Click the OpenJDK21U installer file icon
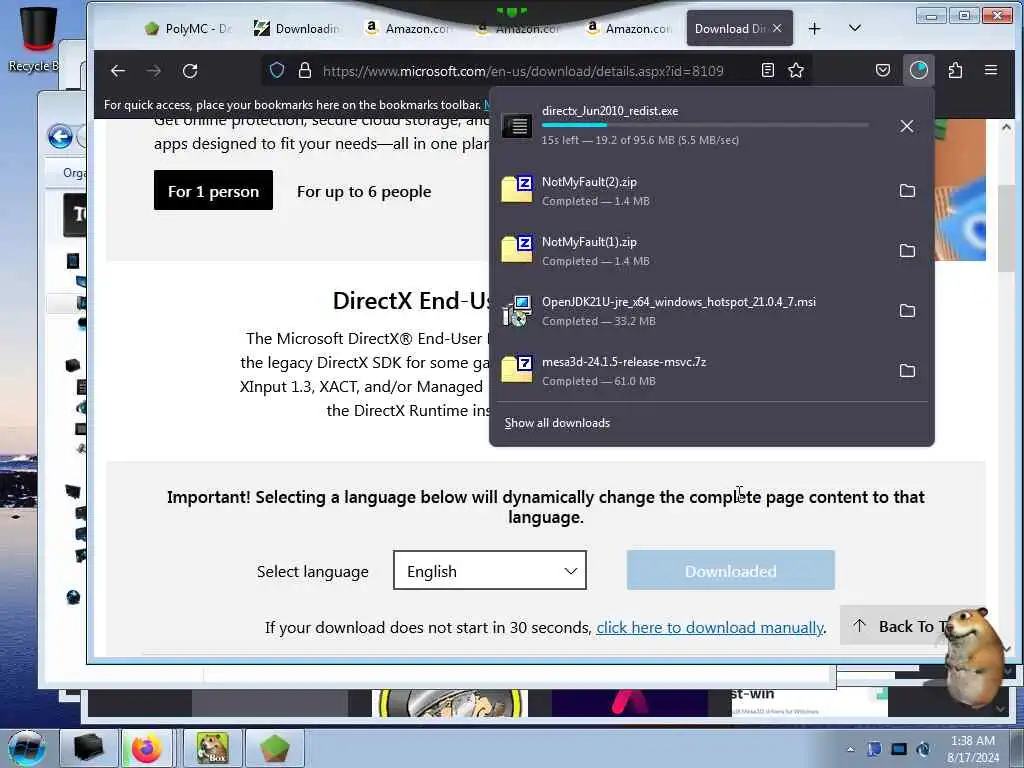 (x=517, y=311)
